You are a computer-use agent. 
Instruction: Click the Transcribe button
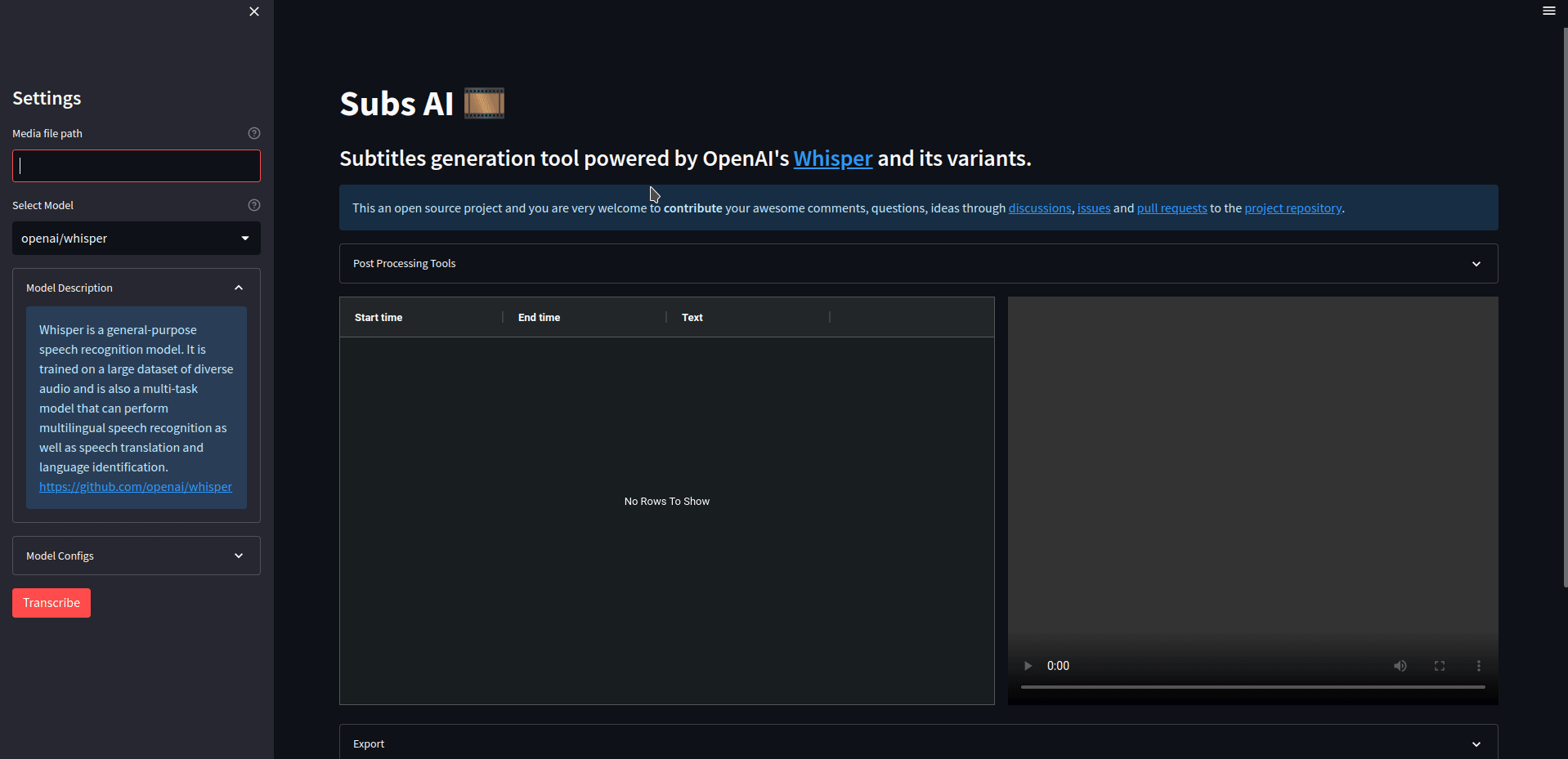click(x=52, y=603)
